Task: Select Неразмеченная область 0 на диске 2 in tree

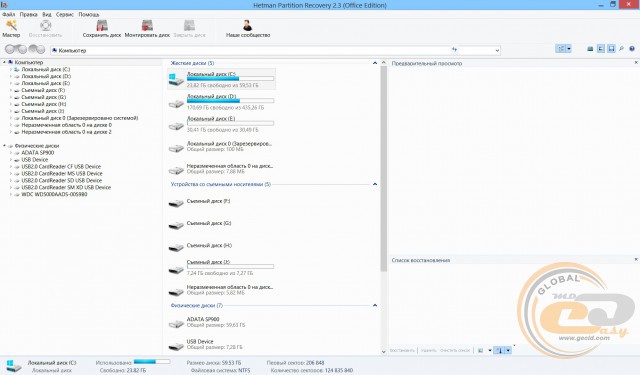Action: [x=67, y=132]
